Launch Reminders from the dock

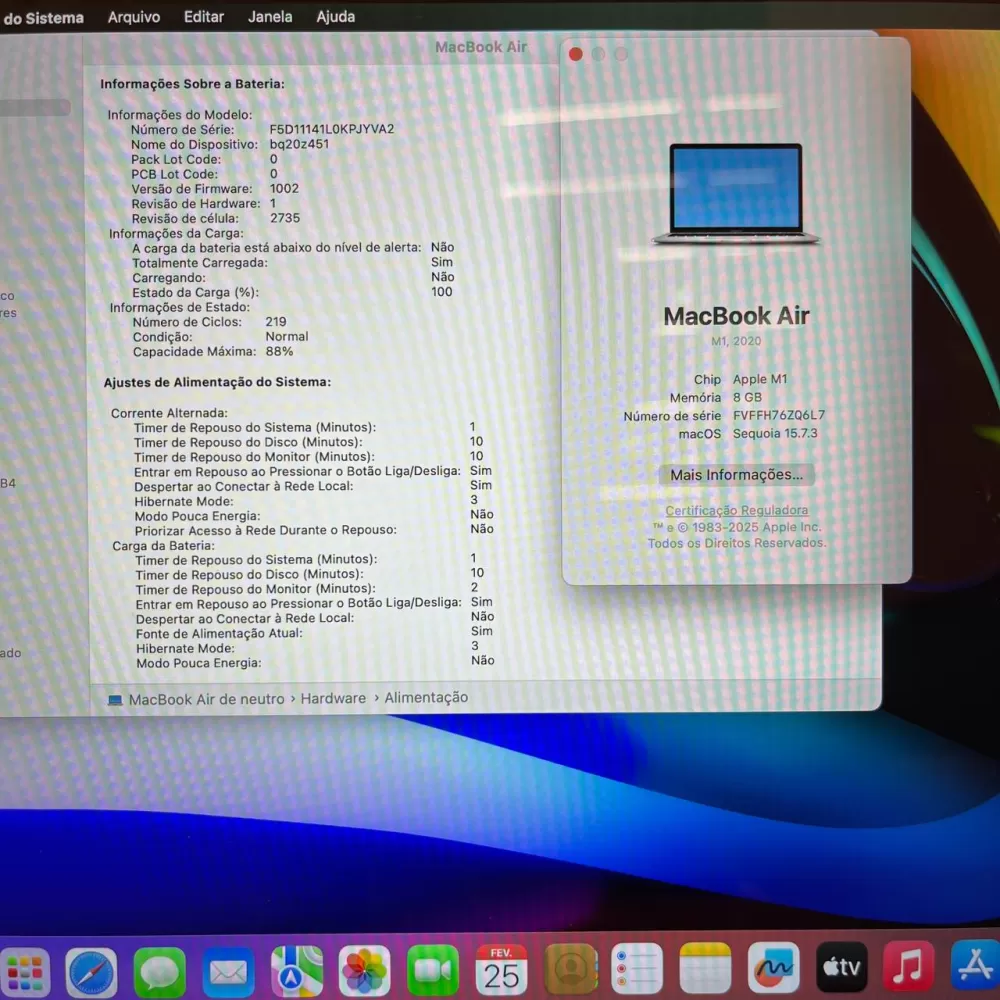[x=637, y=968]
